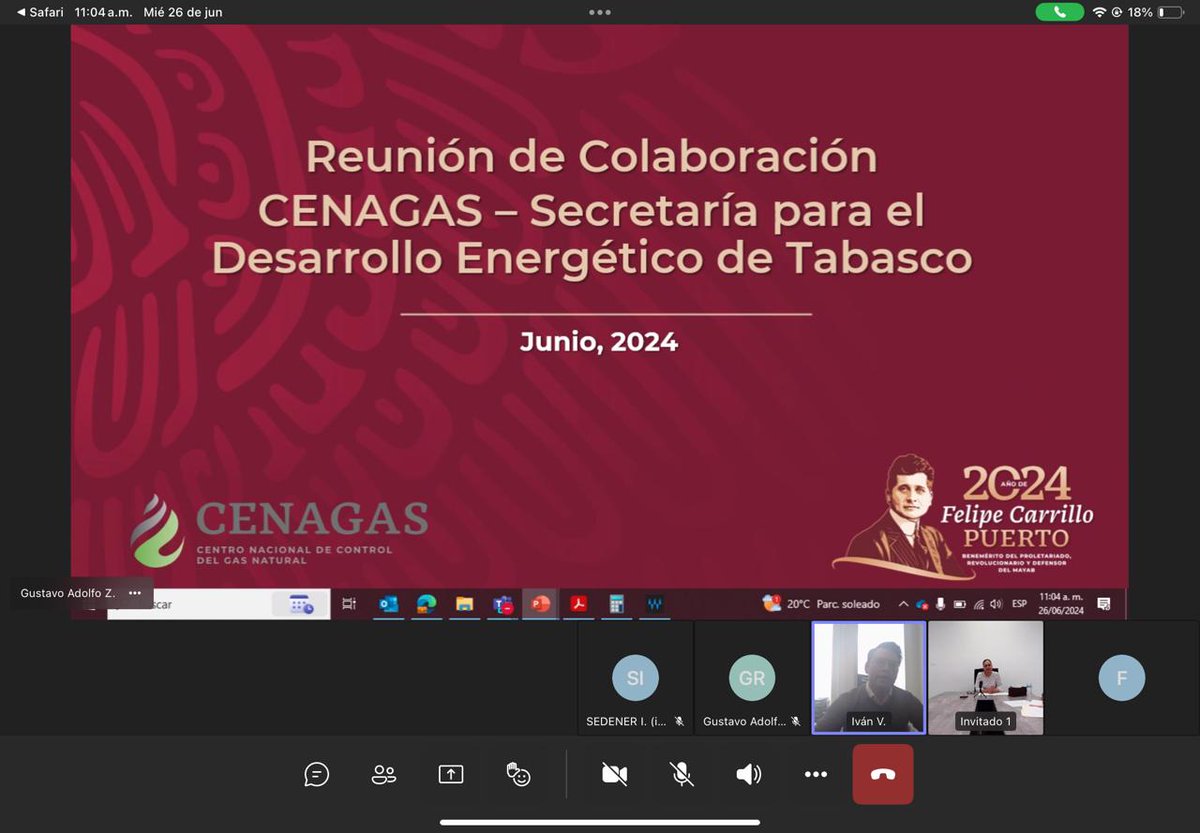Open the raise hand reactions menu
The width and height of the screenshot is (1200, 833).
518,774
